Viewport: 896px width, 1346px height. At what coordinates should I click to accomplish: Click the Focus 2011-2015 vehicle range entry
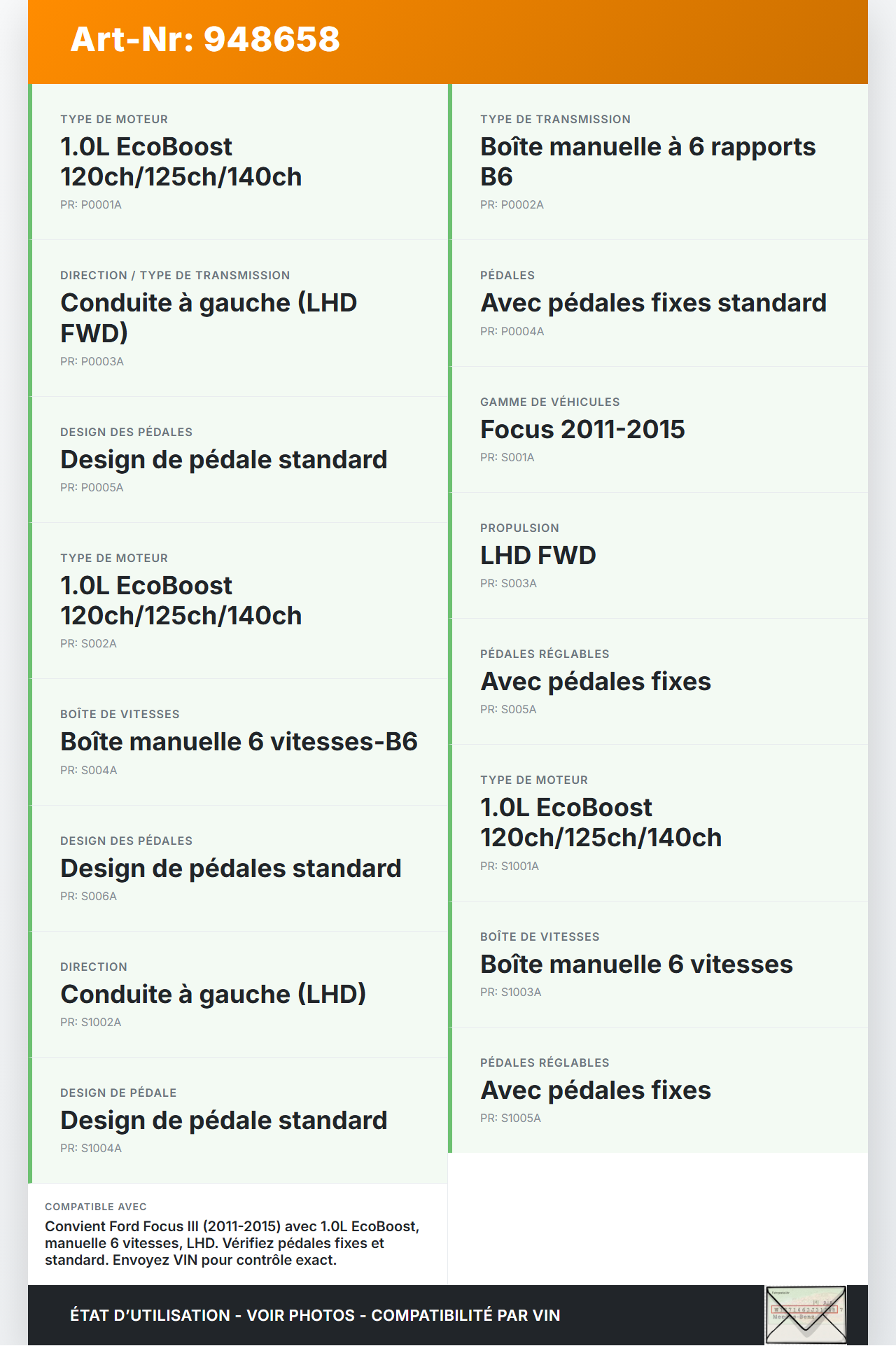coord(658,429)
